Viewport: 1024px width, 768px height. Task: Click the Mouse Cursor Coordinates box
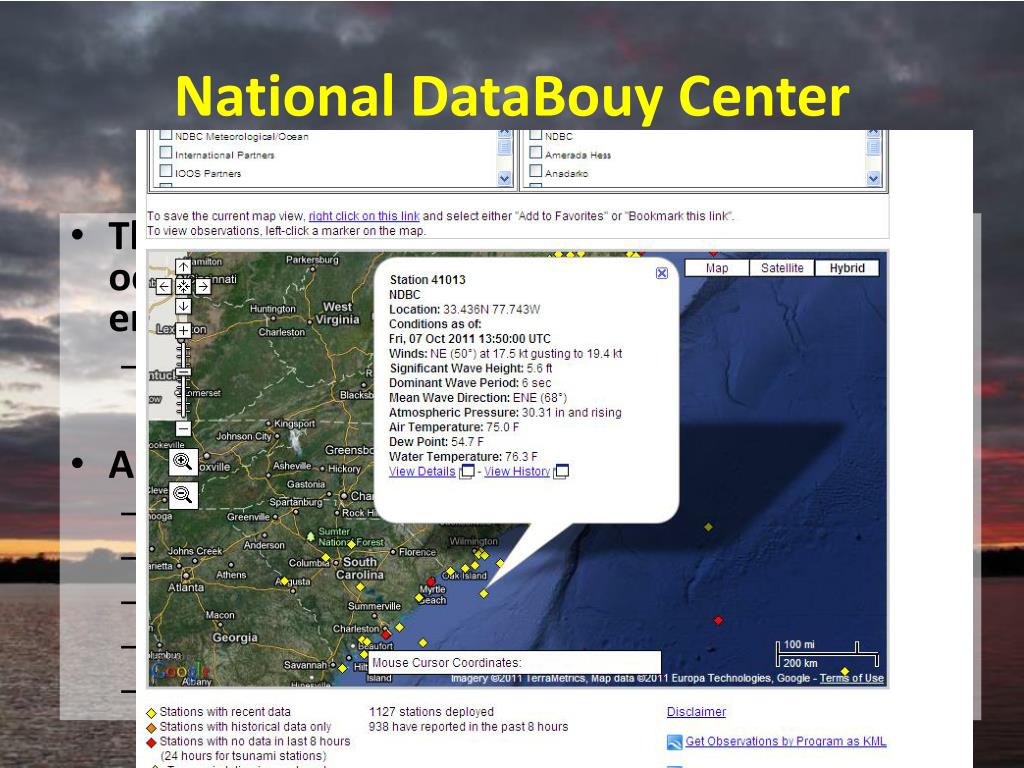[515, 662]
